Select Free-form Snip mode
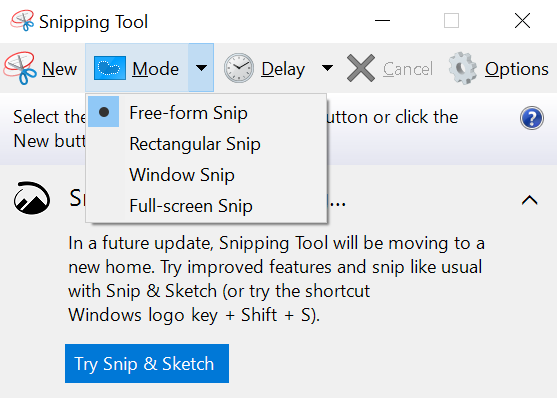 (206, 113)
